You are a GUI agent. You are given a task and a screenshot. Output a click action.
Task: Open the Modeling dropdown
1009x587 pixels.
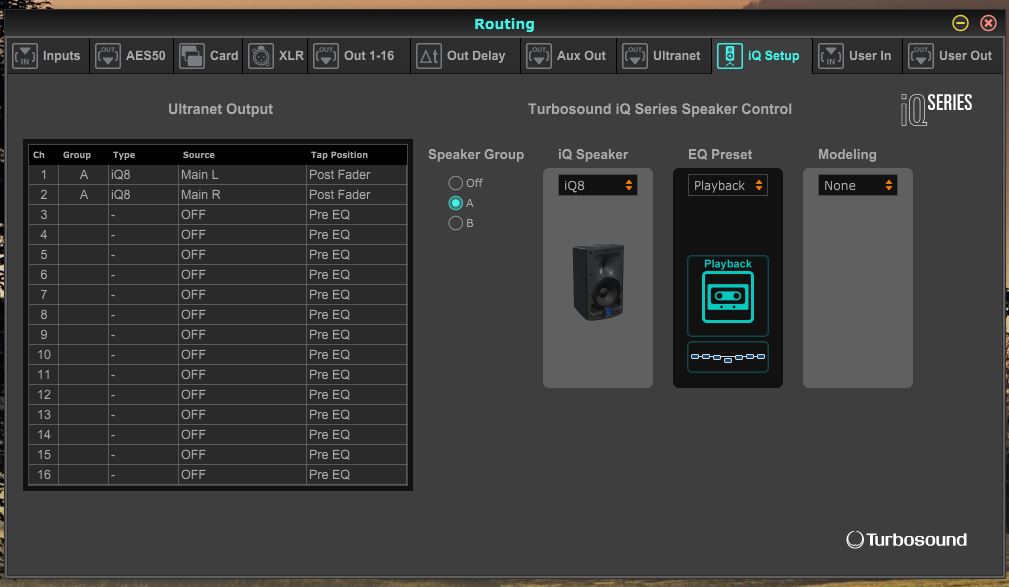pos(858,185)
